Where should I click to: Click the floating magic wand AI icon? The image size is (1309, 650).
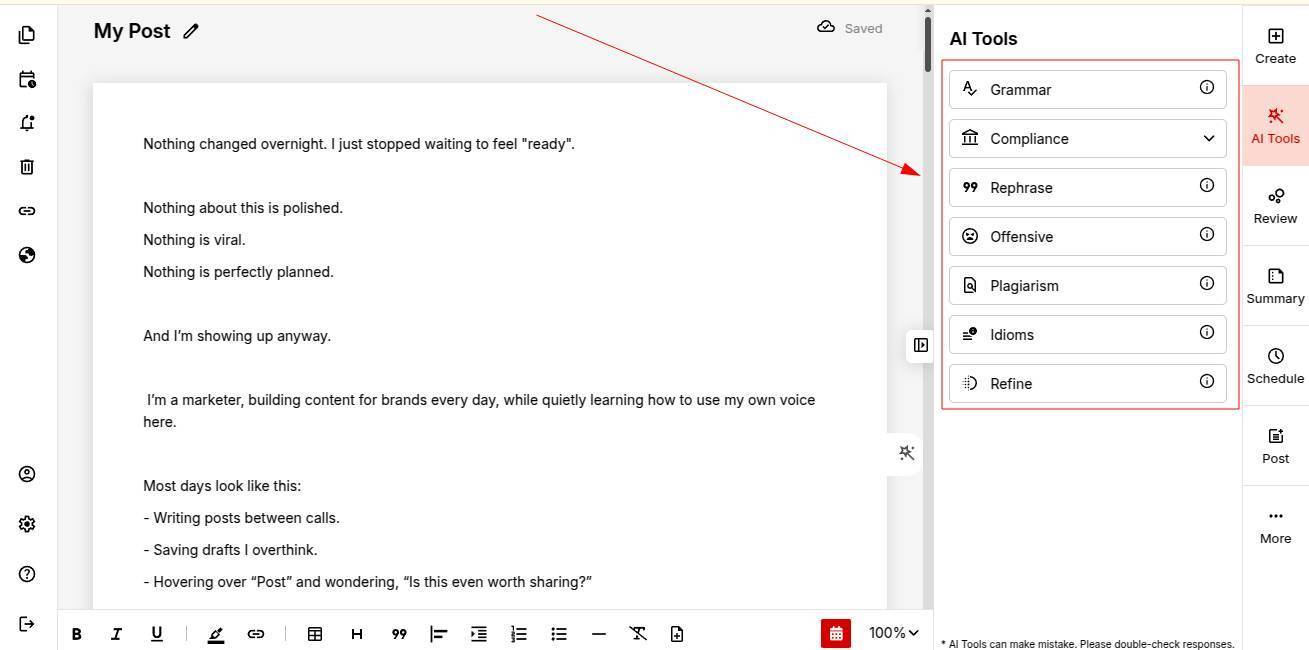click(x=907, y=453)
